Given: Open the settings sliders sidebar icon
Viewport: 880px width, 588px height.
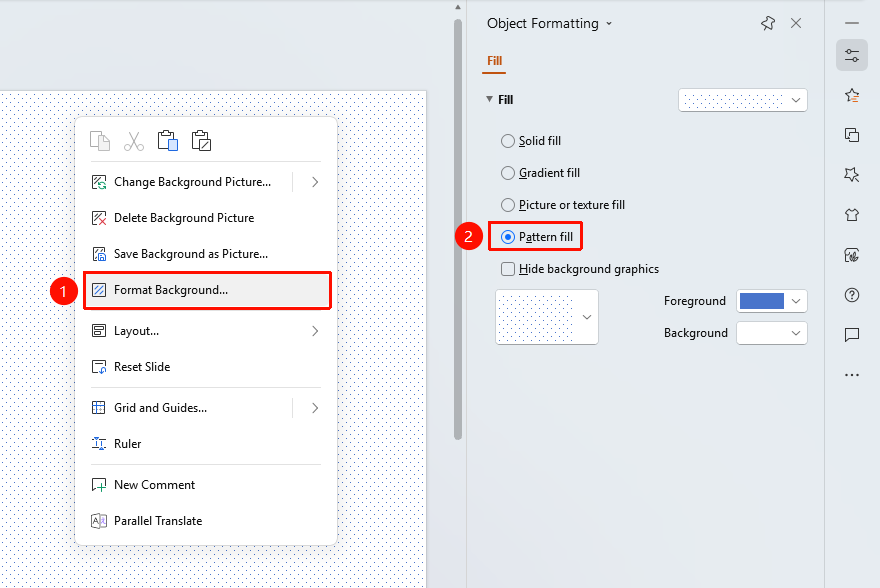Looking at the screenshot, I should click(852, 56).
